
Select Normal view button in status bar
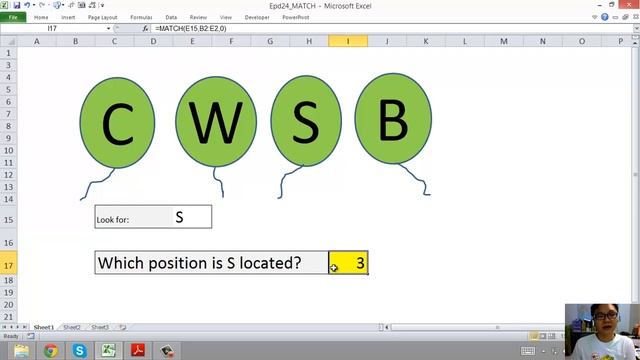pos(534,336)
